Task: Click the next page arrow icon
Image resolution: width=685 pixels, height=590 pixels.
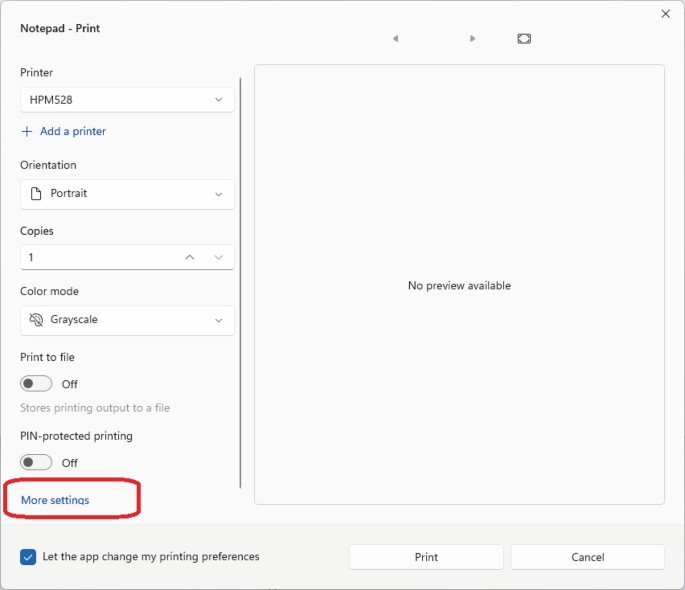Action: point(473,39)
